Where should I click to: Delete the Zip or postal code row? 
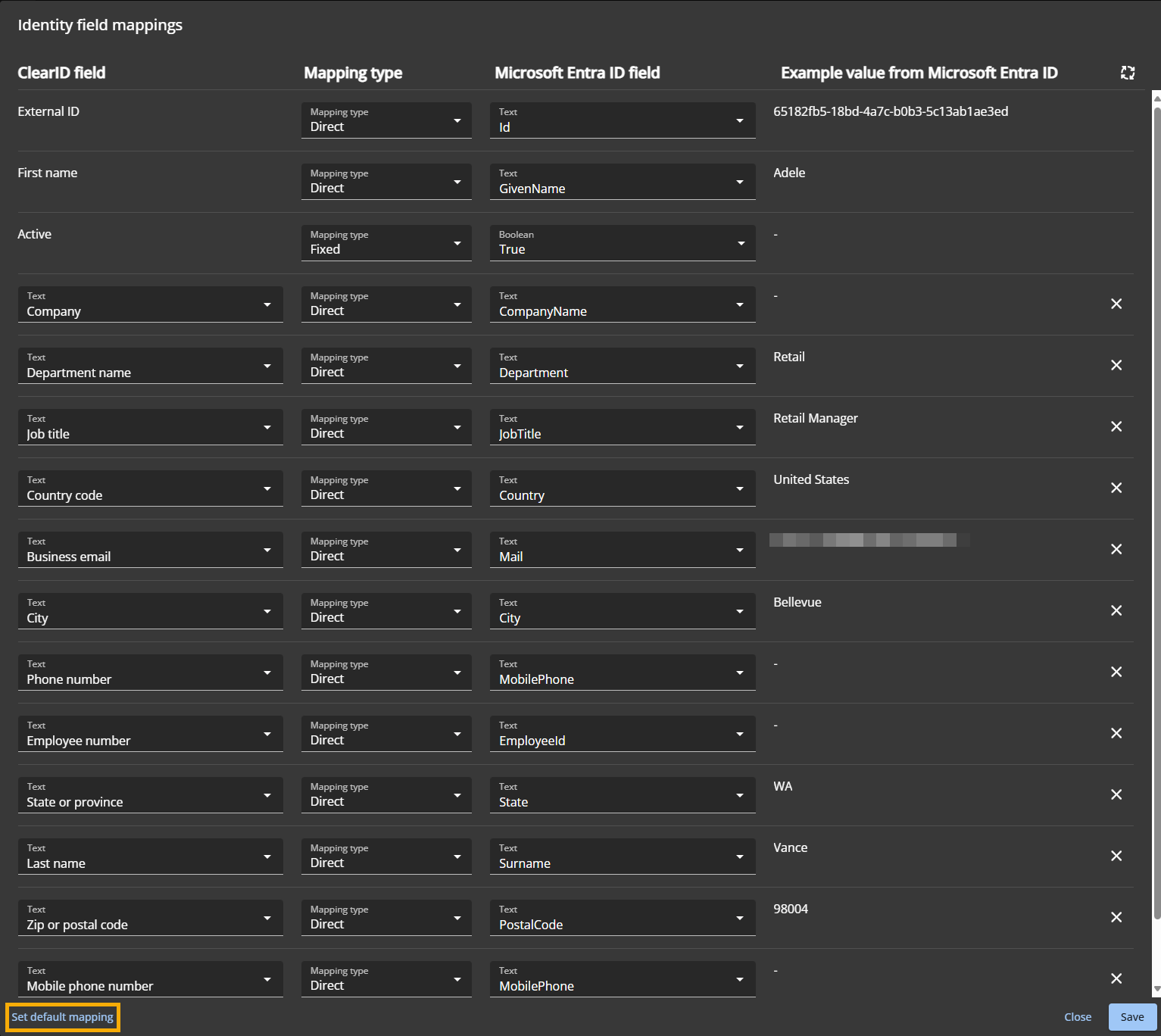coord(1116,917)
